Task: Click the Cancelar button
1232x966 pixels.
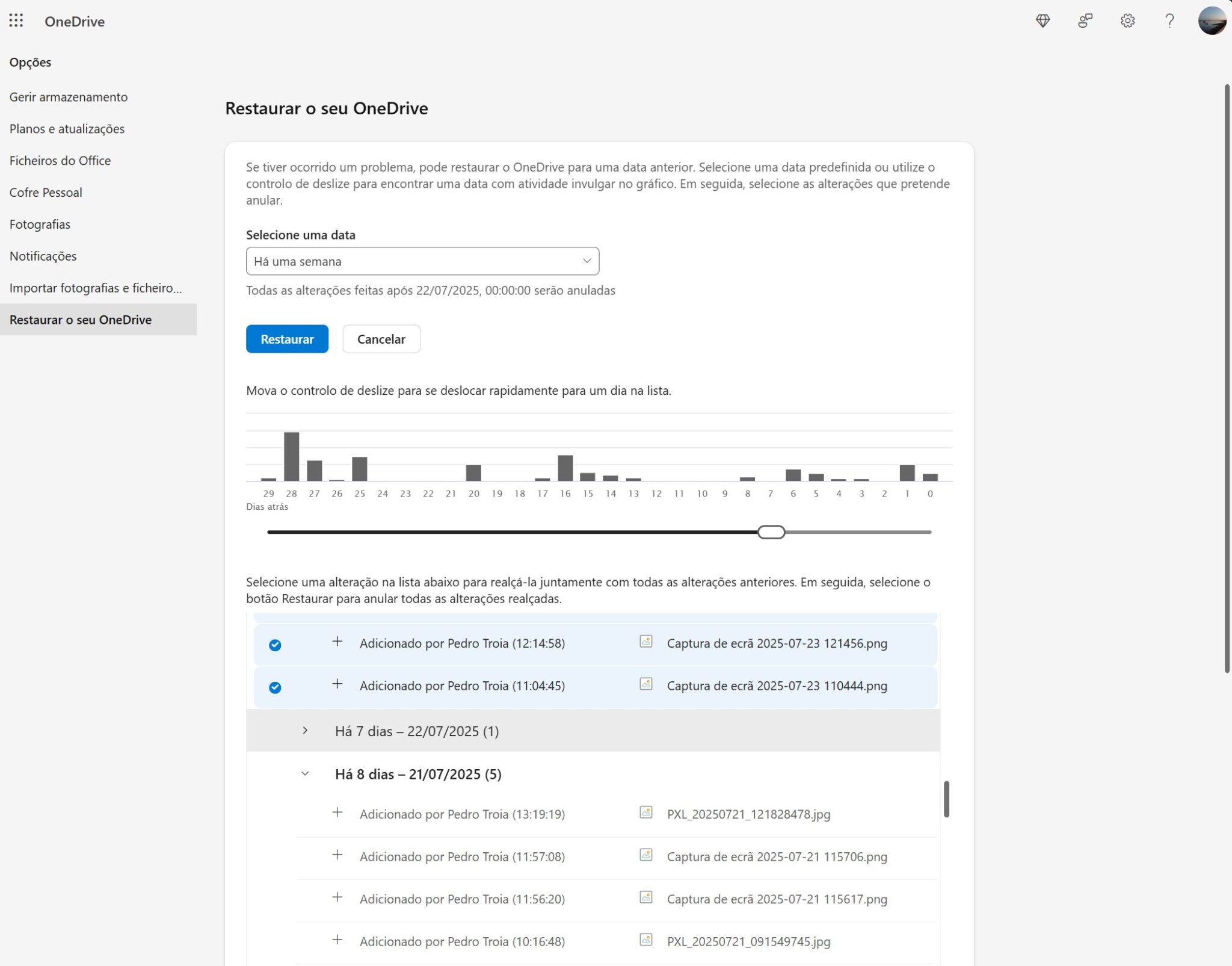Action: [x=381, y=339]
